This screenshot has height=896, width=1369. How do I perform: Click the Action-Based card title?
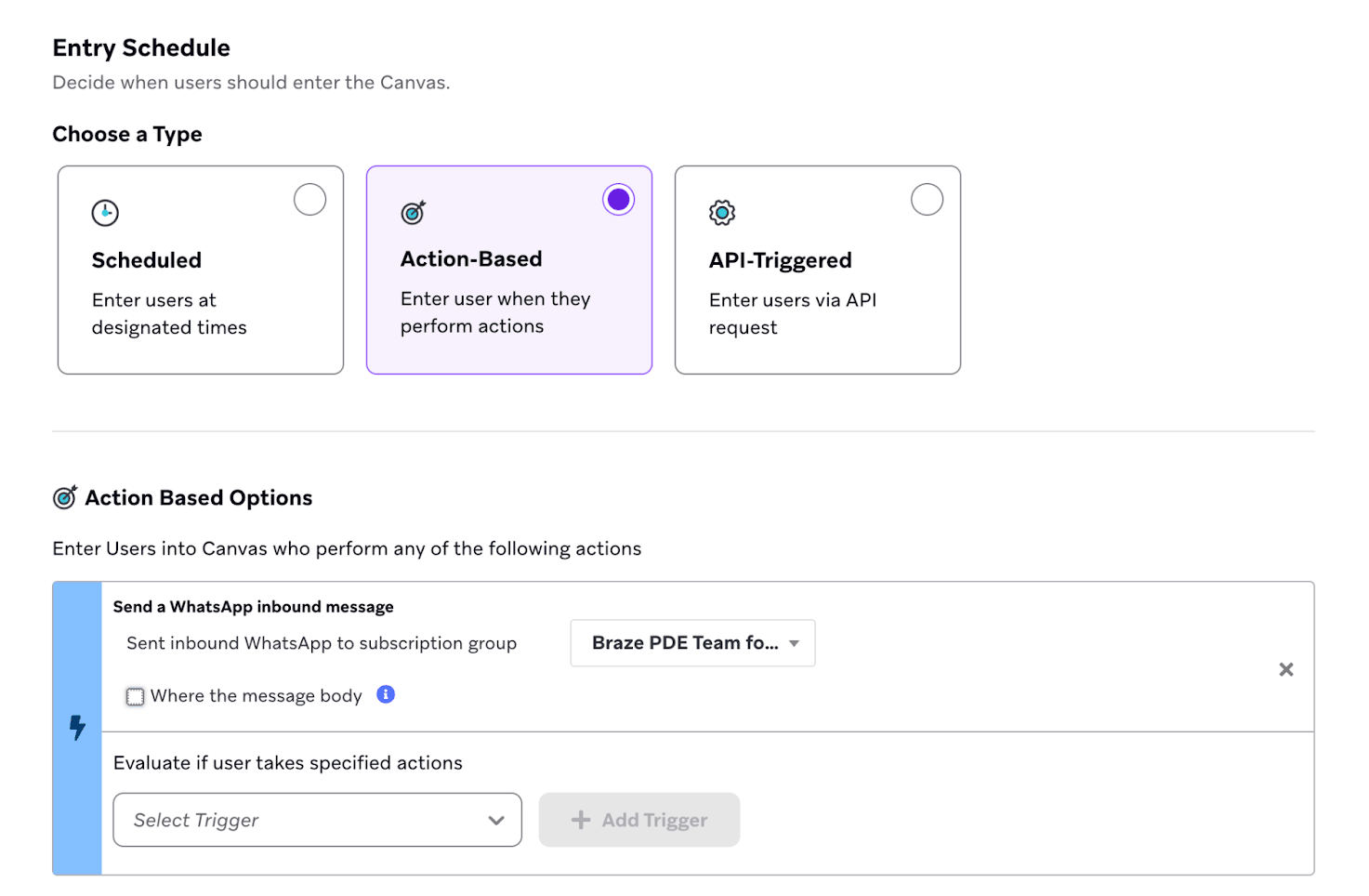tap(471, 259)
